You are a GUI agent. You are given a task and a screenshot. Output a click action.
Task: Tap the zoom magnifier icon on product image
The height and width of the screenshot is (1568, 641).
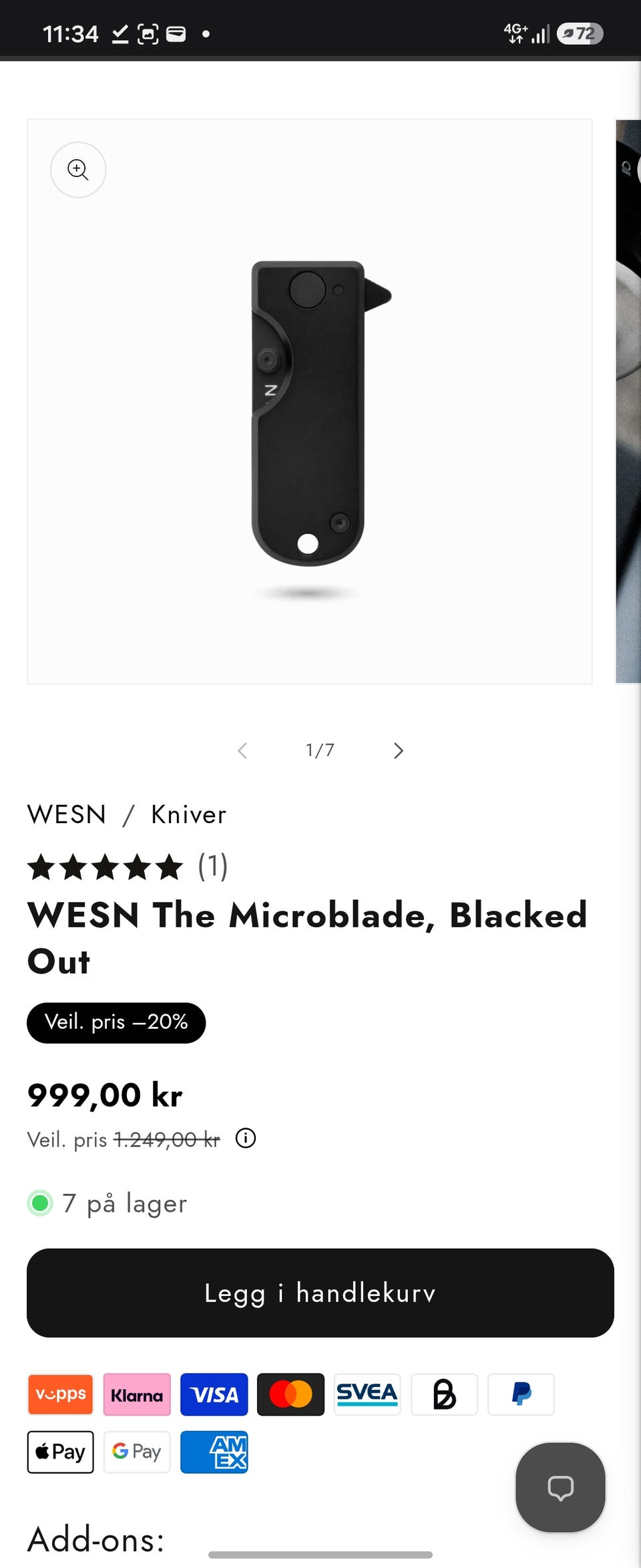tap(78, 170)
